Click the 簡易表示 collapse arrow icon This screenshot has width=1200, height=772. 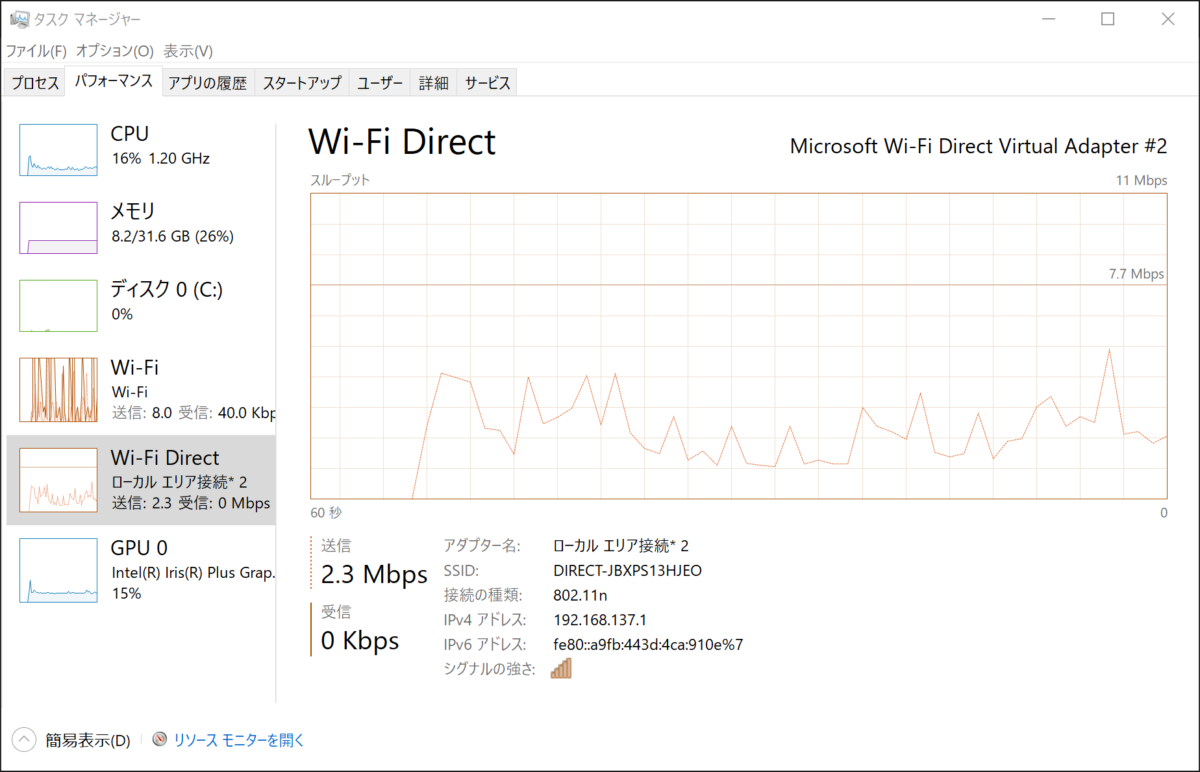pyautogui.click(x=24, y=740)
